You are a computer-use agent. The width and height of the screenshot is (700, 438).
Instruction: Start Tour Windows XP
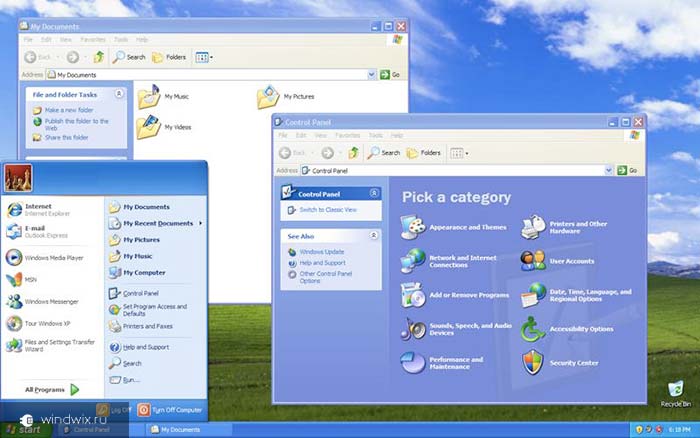click(38, 323)
